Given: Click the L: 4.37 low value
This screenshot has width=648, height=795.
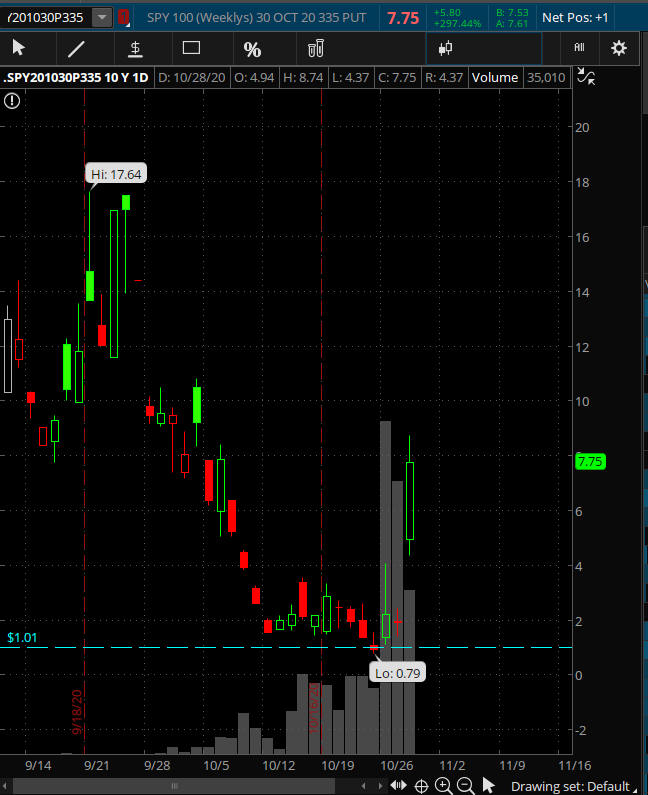Looking at the screenshot, I should point(350,78).
